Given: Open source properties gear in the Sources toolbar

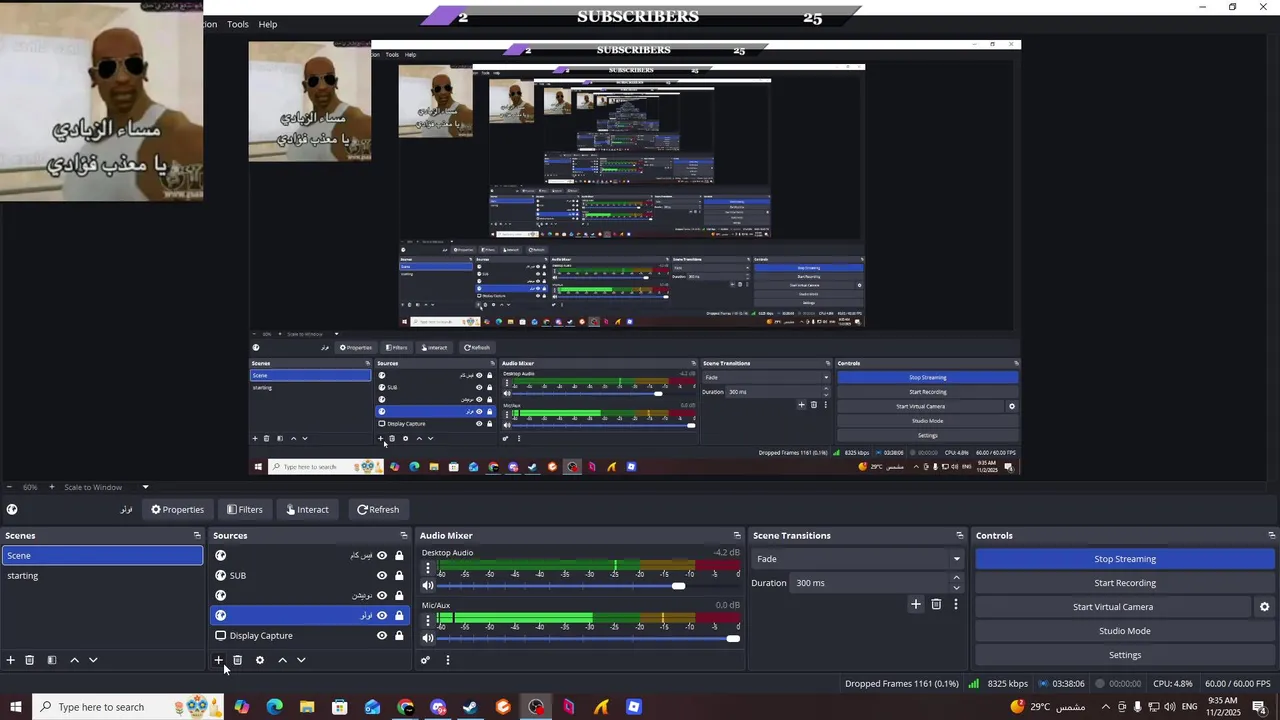Looking at the screenshot, I should (x=260, y=660).
